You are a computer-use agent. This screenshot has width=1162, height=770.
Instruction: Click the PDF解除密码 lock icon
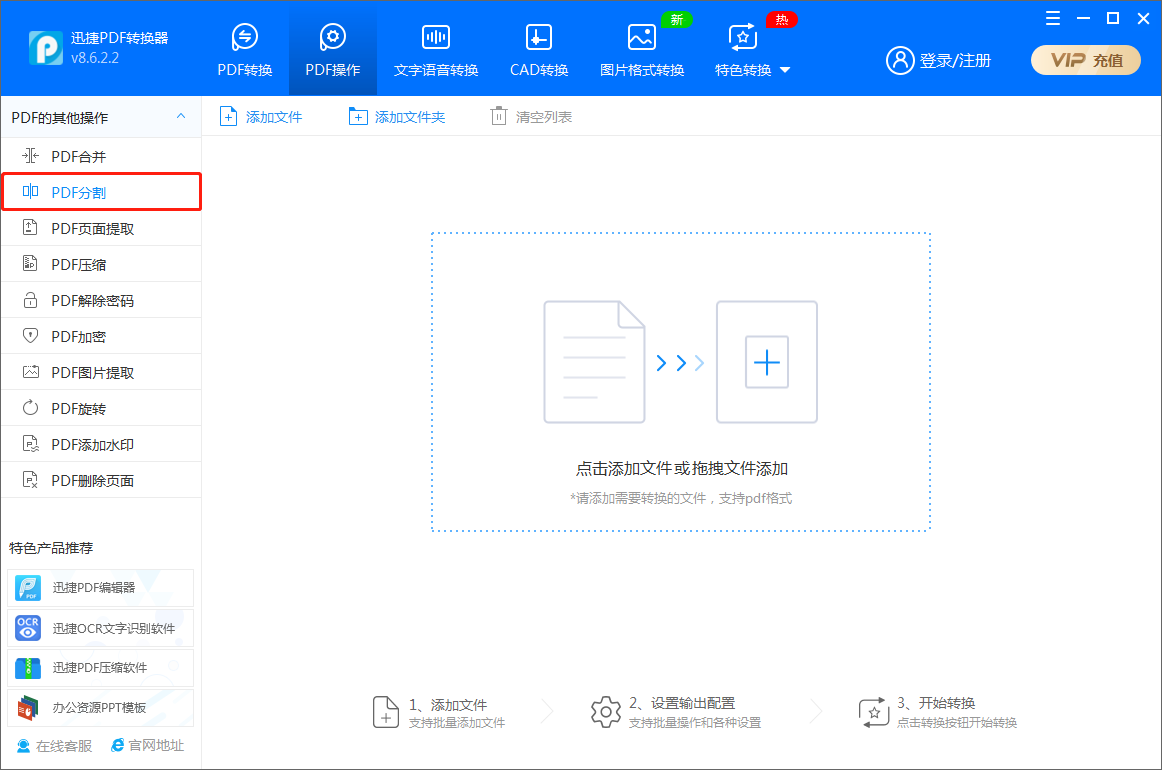pyautogui.click(x=30, y=299)
